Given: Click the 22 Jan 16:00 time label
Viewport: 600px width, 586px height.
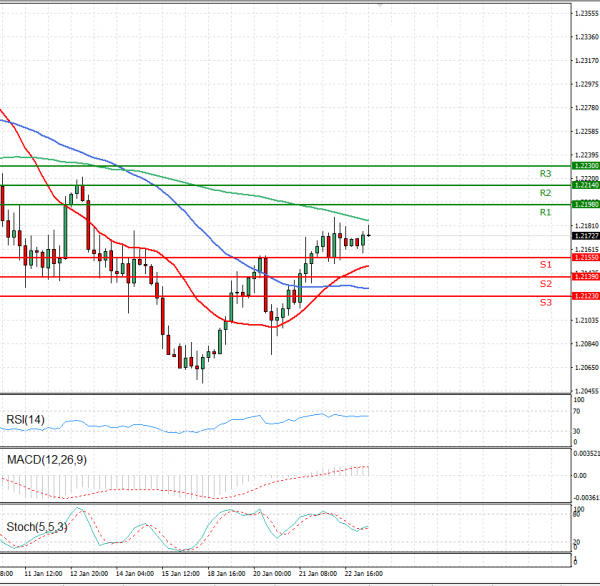Looking at the screenshot, I should click(364, 573).
